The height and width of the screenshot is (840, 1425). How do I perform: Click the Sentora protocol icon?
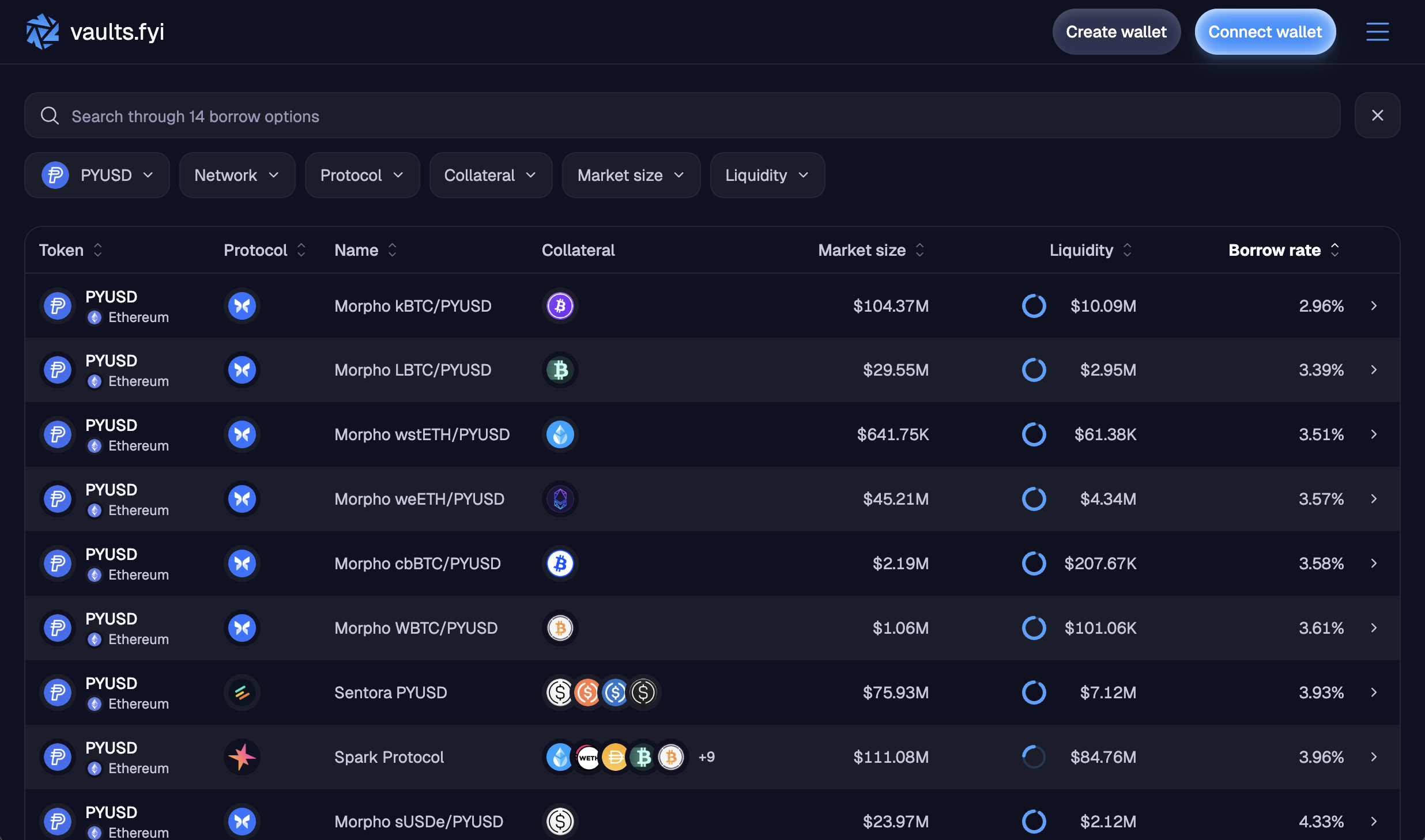[242, 693]
